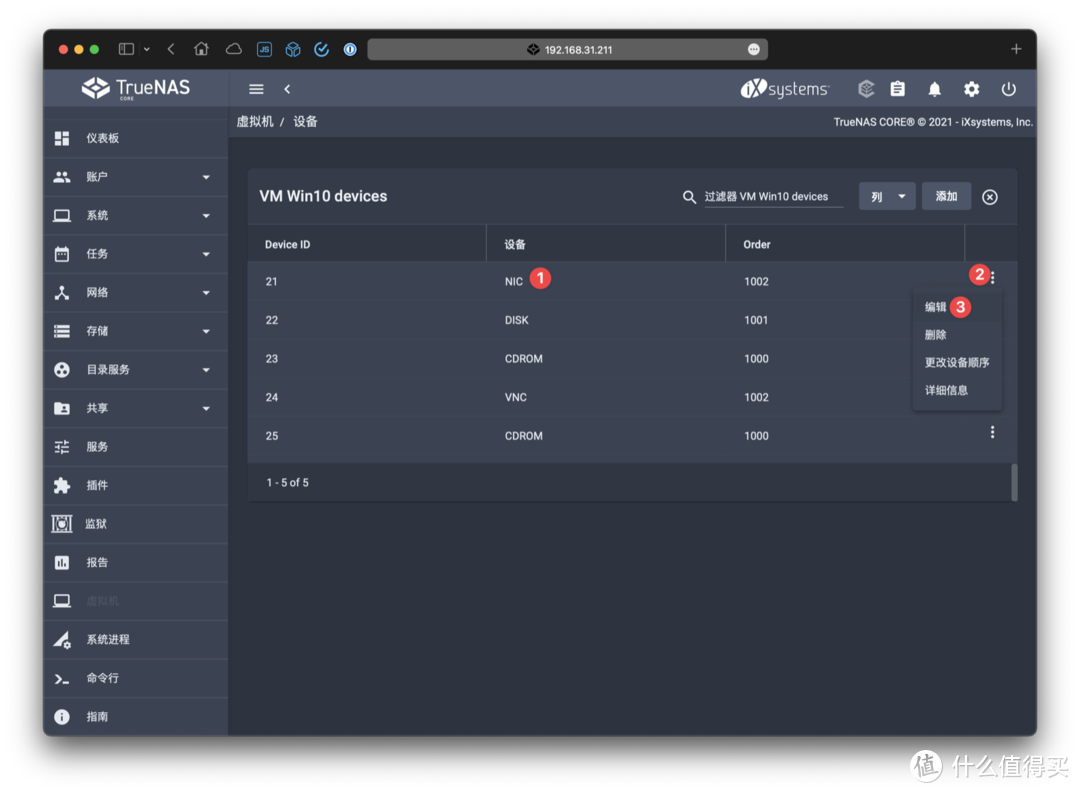This screenshot has width=1080, height=793.
Task: Expand the Directory Services (目录服务) arrow
Action: (206, 371)
